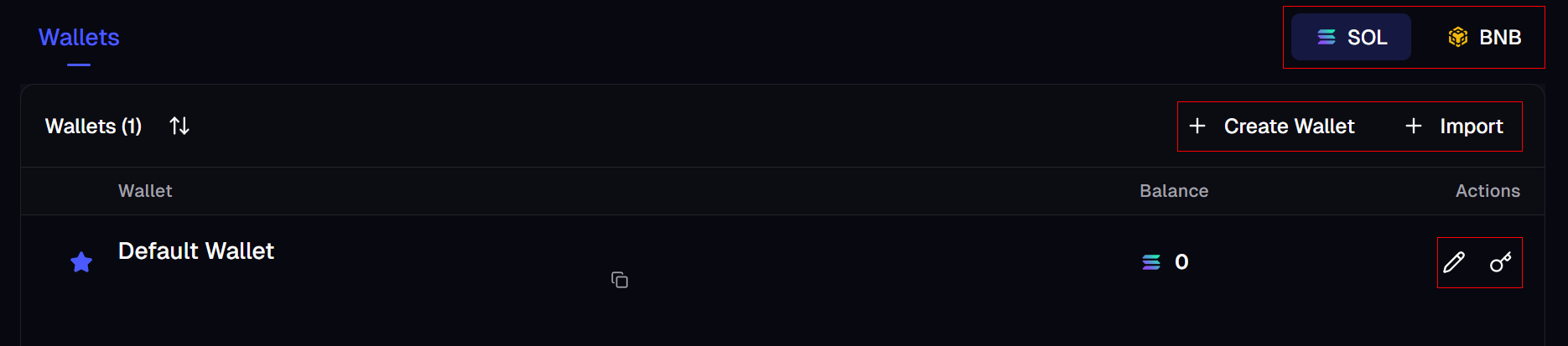The height and width of the screenshot is (346, 1568).
Task: Click the Actions column header
Action: pyautogui.click(x=1488, y=191)
